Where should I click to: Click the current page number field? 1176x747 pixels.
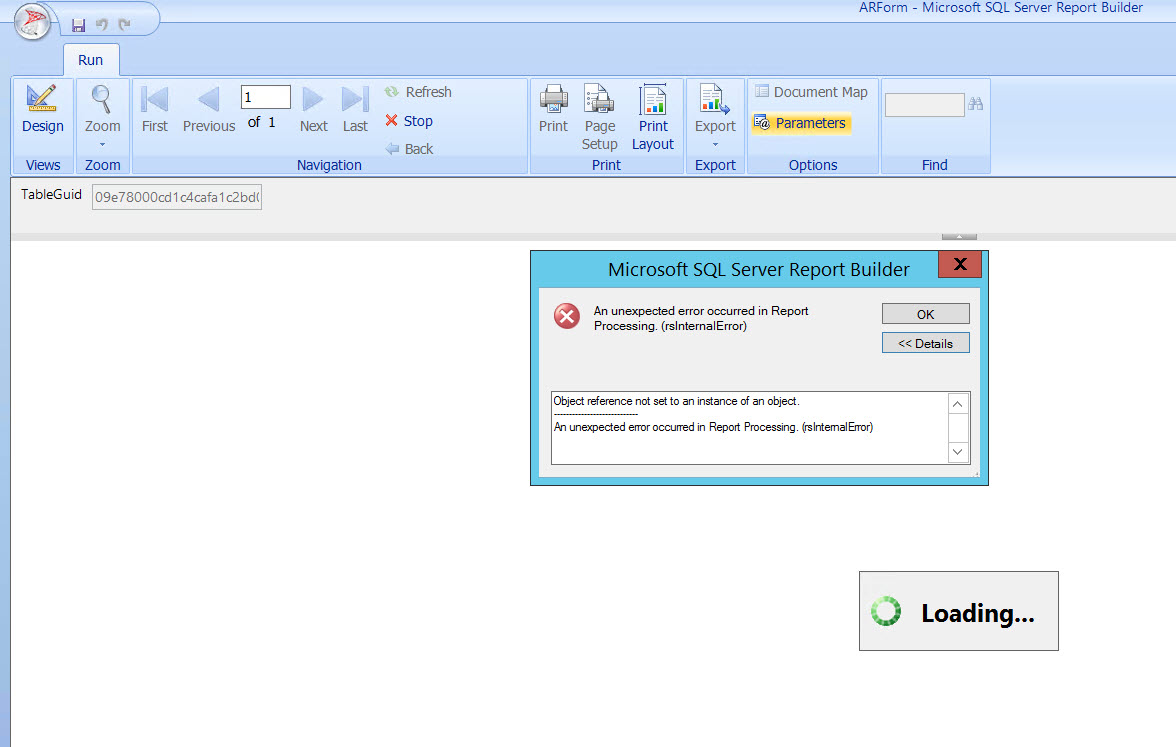pyautogui.click(x=266, y=97)
